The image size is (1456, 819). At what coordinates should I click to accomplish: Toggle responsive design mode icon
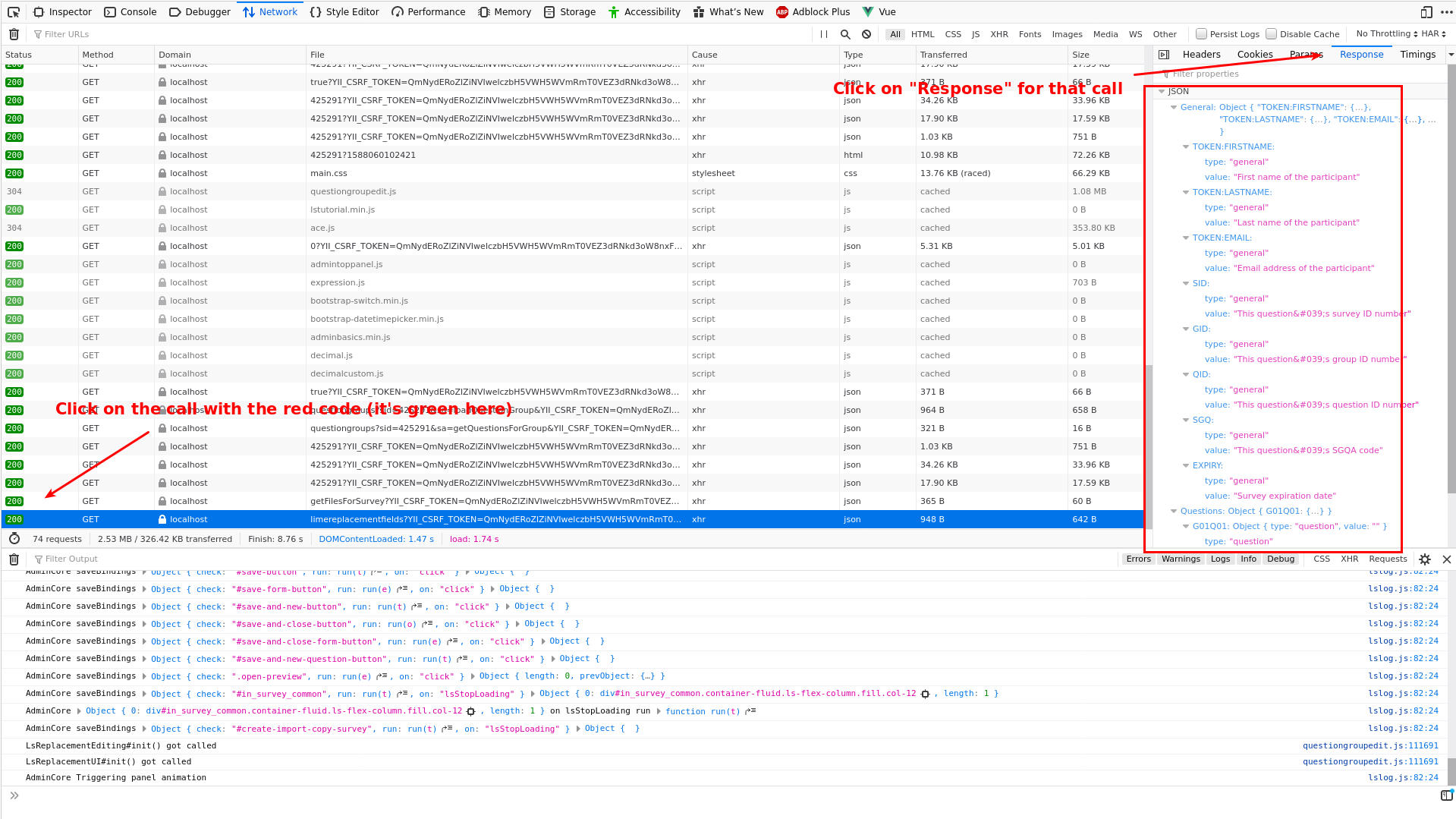(1426, 12)
